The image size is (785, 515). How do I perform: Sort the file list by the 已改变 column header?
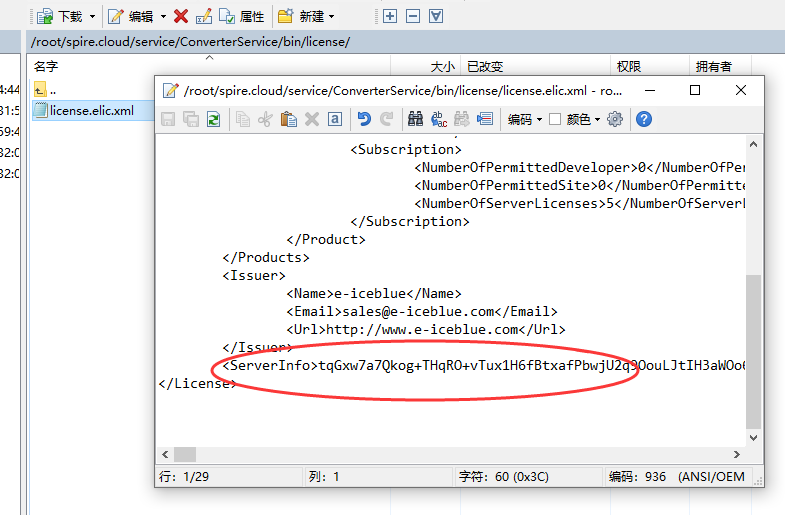pyautogui.click(x=536, y=66)
